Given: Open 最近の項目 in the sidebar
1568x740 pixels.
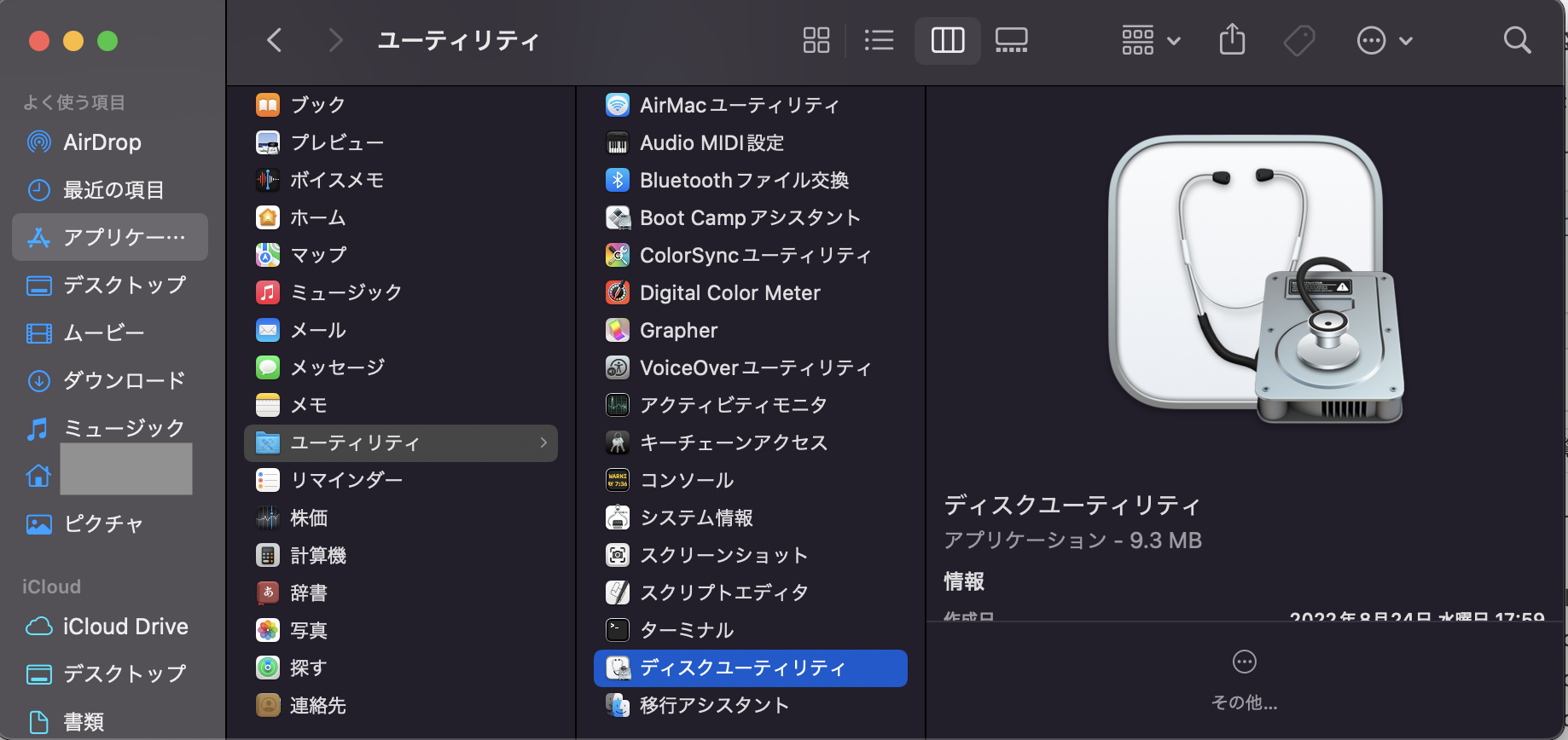Looking at the screenshot, I should coord(110,190).
